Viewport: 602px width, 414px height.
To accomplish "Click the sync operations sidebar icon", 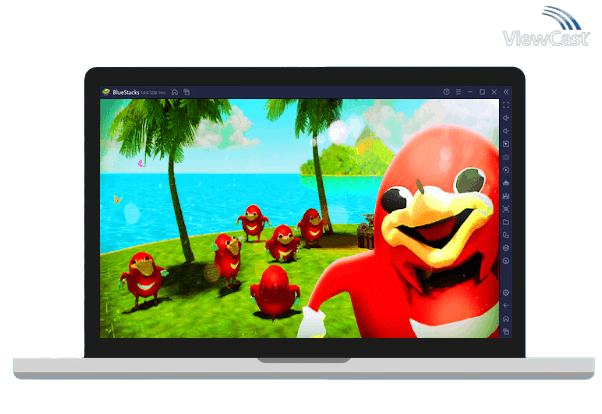I will click(x=506, y=170).
